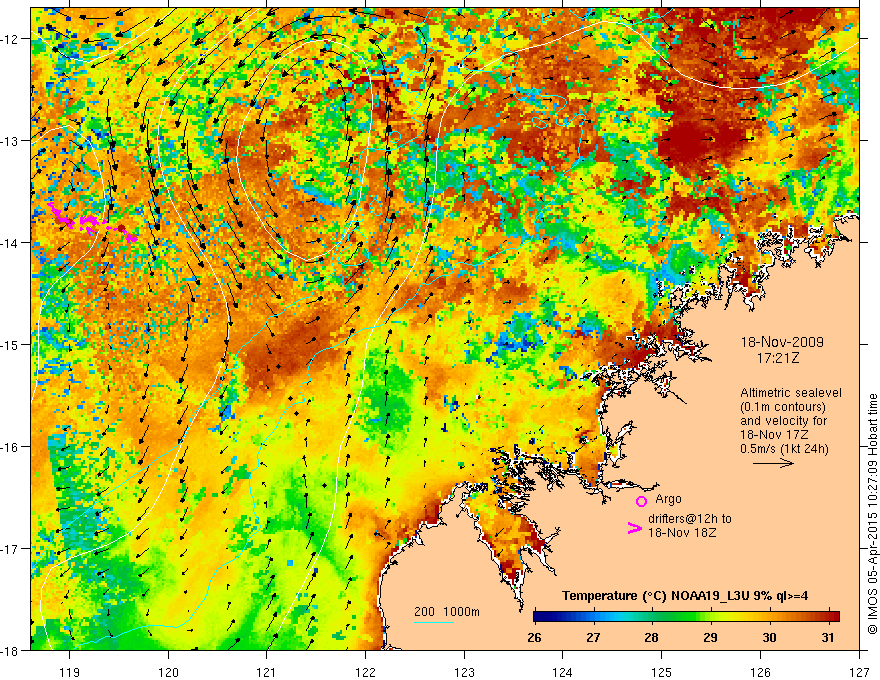The height and width of the screenshot is (680, 880).
Task: Click the temperature color bar
Action: click(686, 616)
